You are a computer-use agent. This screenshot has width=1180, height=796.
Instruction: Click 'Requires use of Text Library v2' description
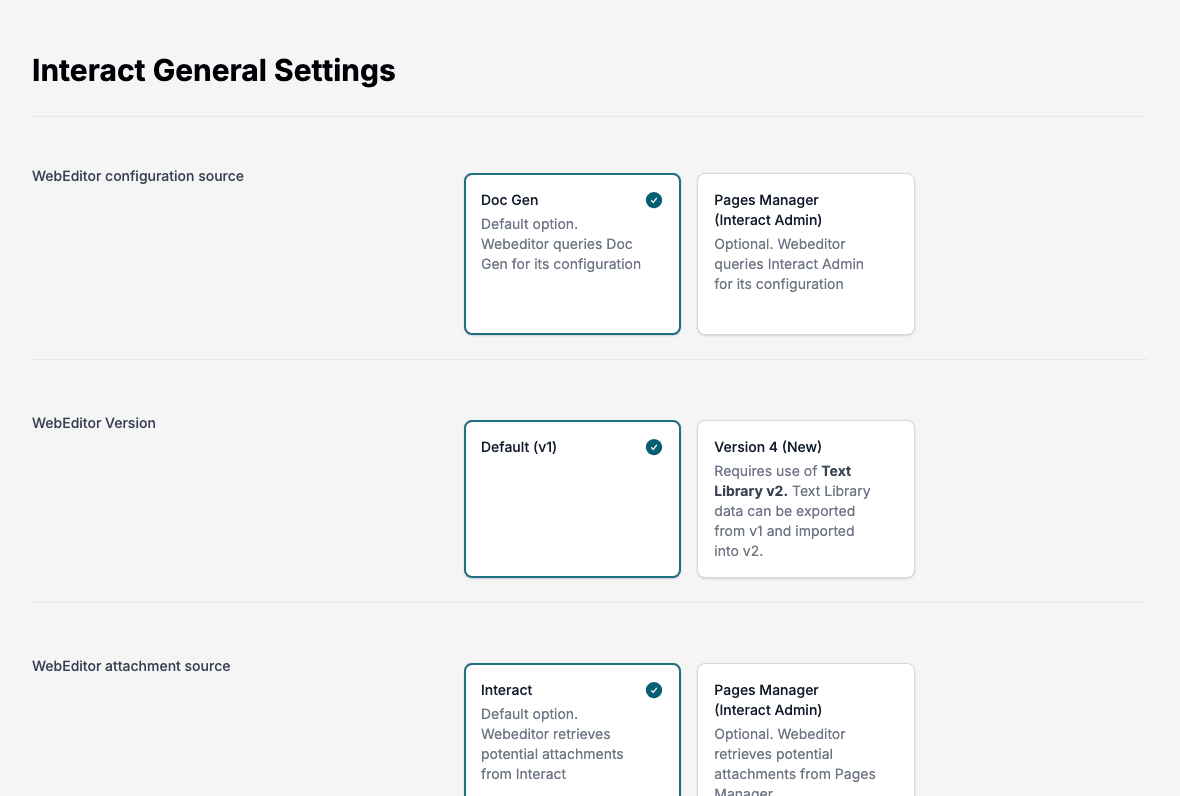click(783, 481)
